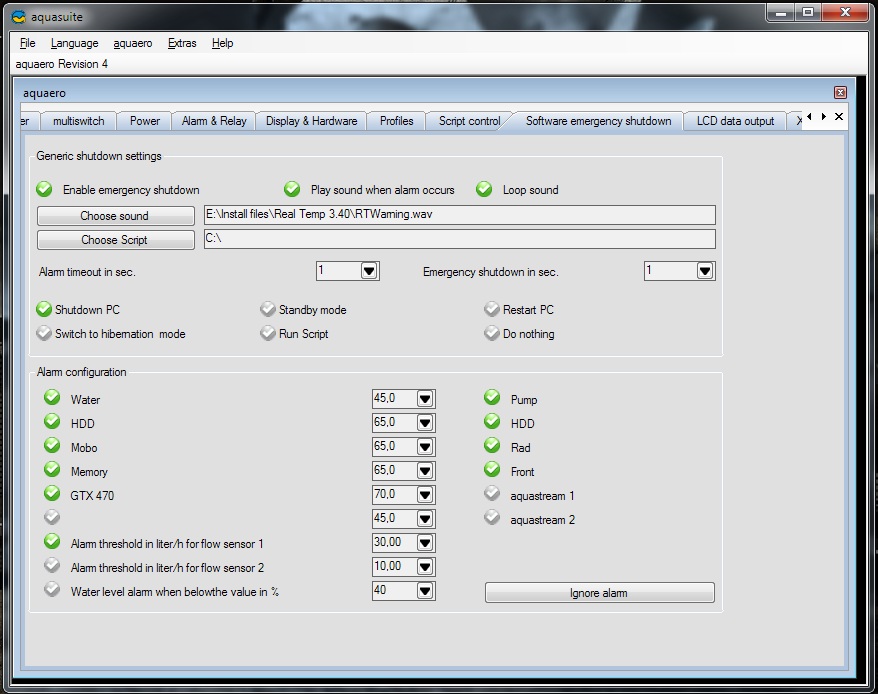Toggle Loop sound option
Screen dimensions: 878x694
pos(484,189)
